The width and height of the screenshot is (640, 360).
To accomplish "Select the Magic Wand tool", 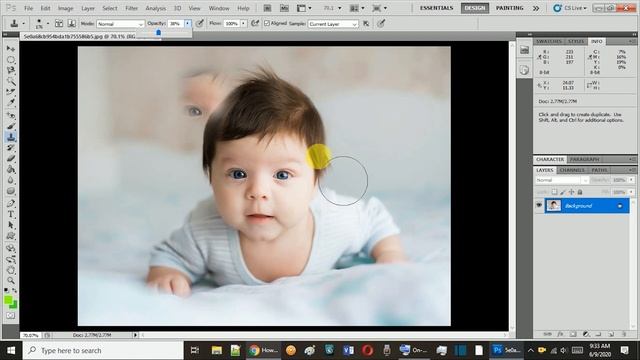I will click(11, 82).
